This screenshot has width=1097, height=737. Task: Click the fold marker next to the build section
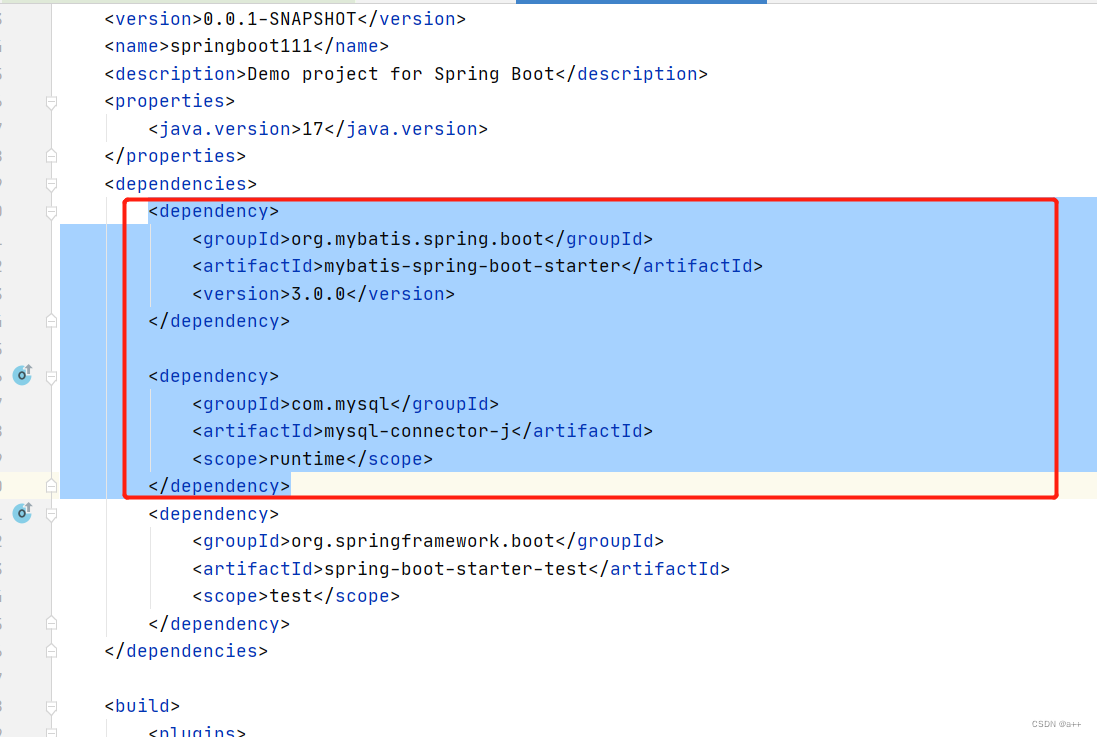click(x=50, y=705)
